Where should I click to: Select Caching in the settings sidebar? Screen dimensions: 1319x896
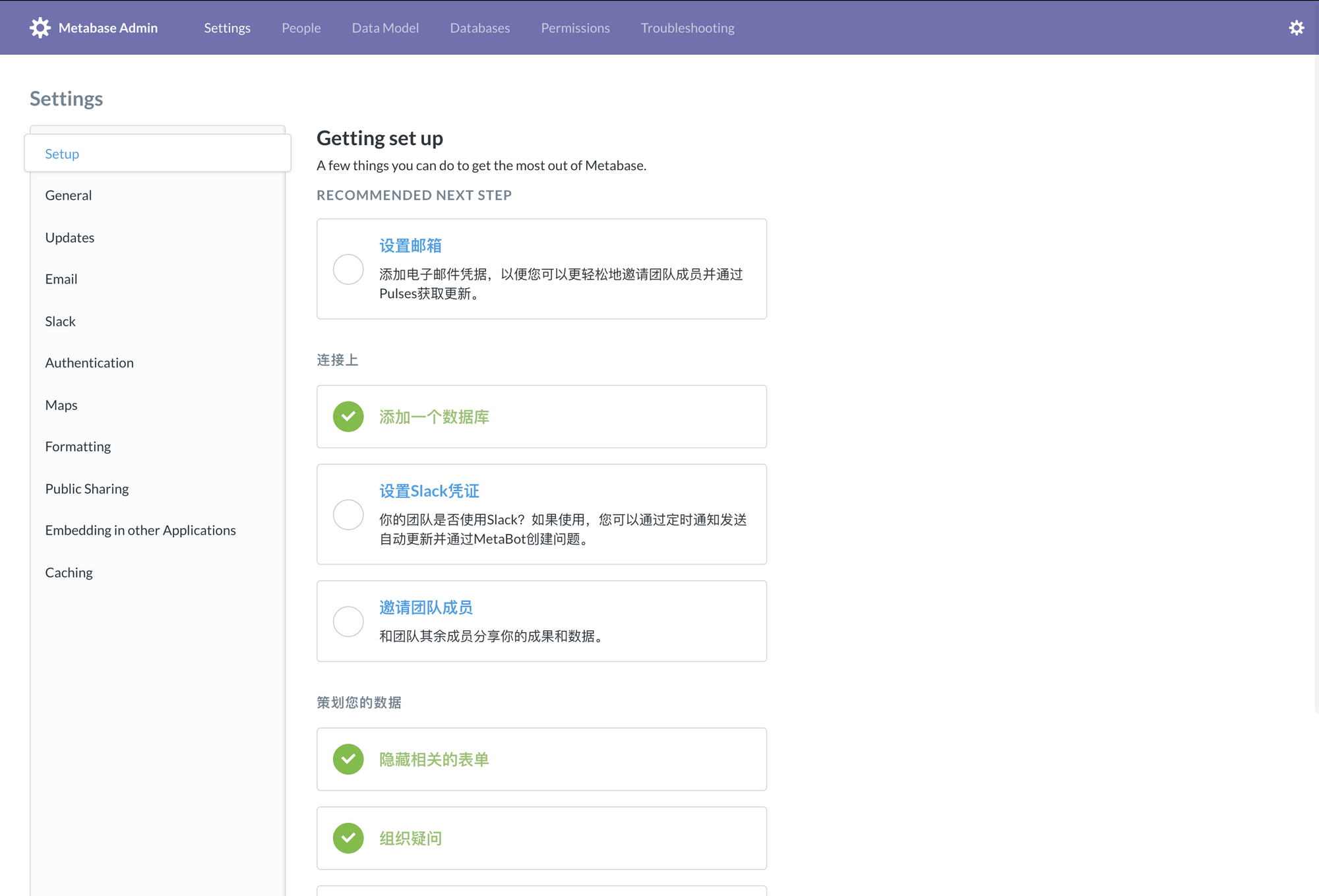(x=69, y=573)
